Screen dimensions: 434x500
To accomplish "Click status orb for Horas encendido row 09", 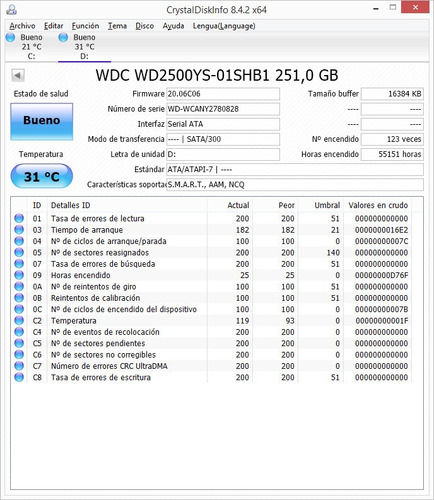I will click(x=19, y=275).
